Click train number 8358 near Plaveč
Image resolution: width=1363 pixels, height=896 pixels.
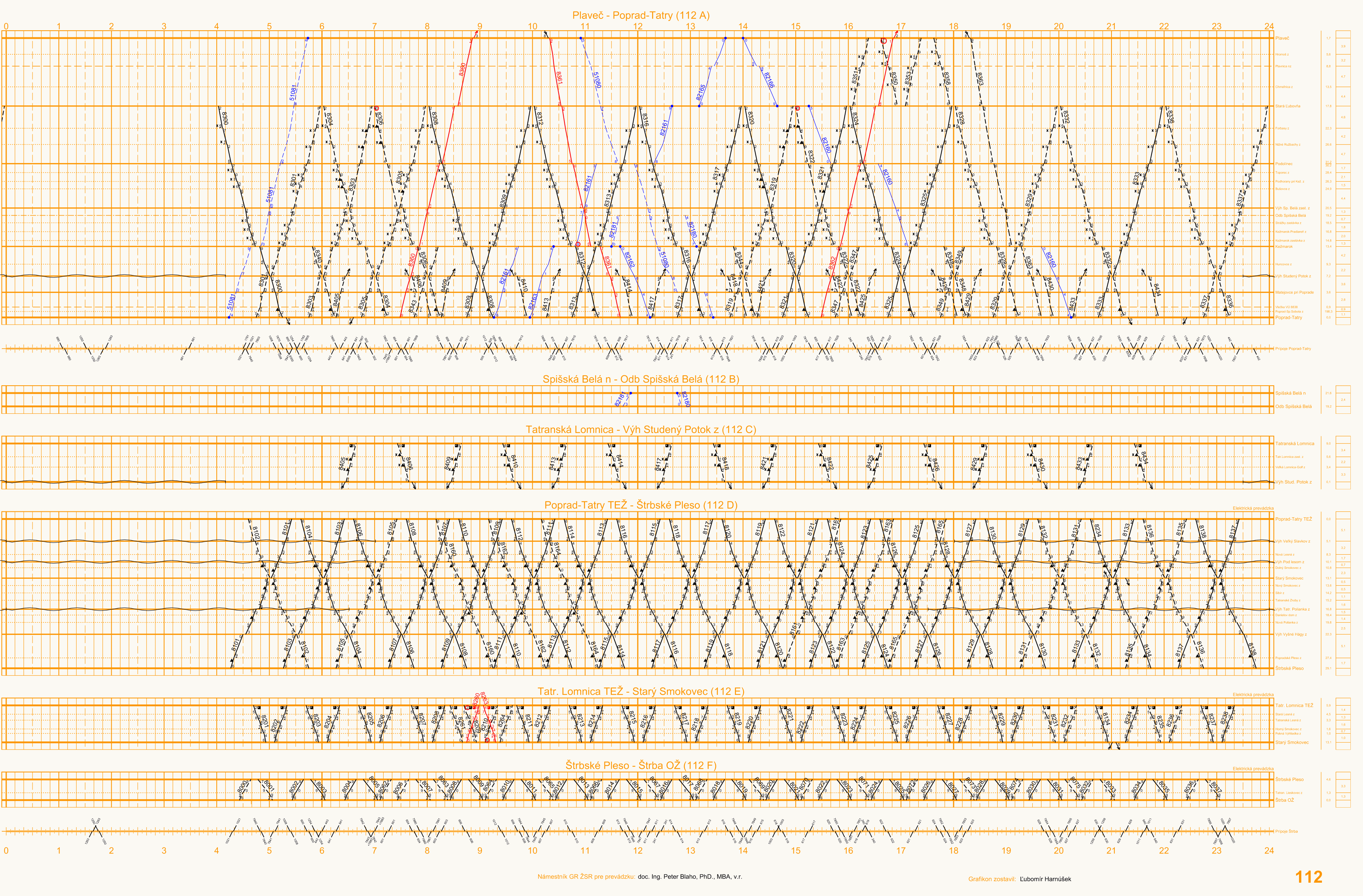947,79
